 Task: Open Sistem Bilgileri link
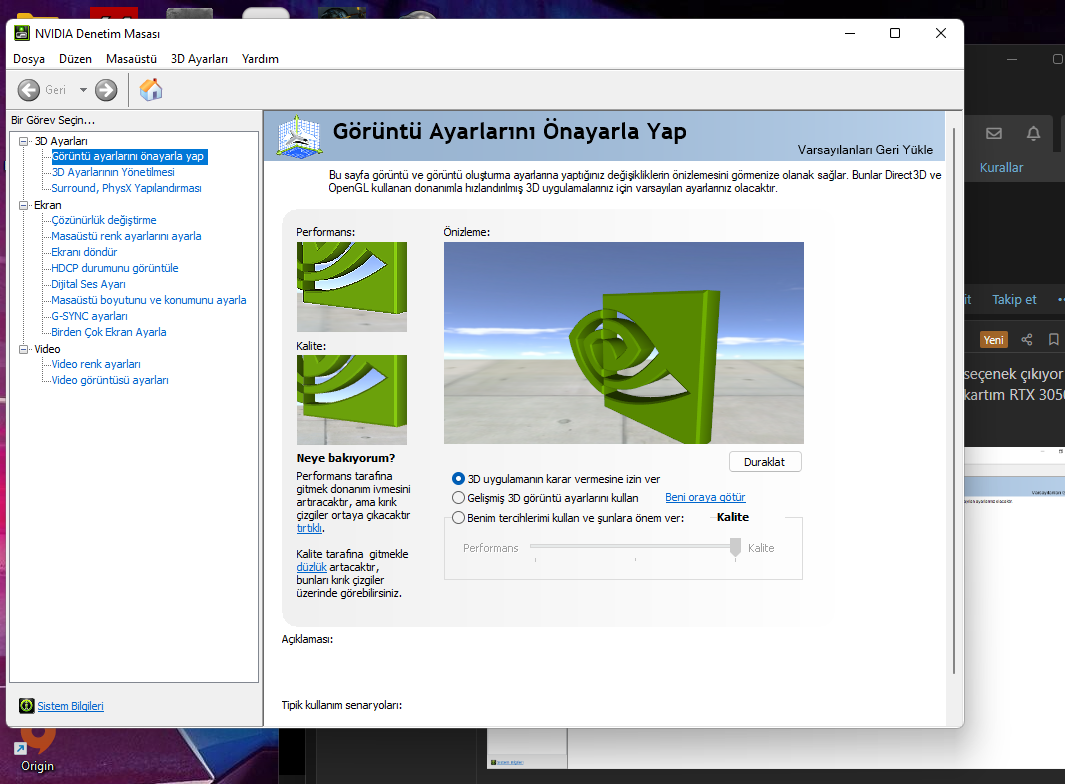tap(70, 706)
